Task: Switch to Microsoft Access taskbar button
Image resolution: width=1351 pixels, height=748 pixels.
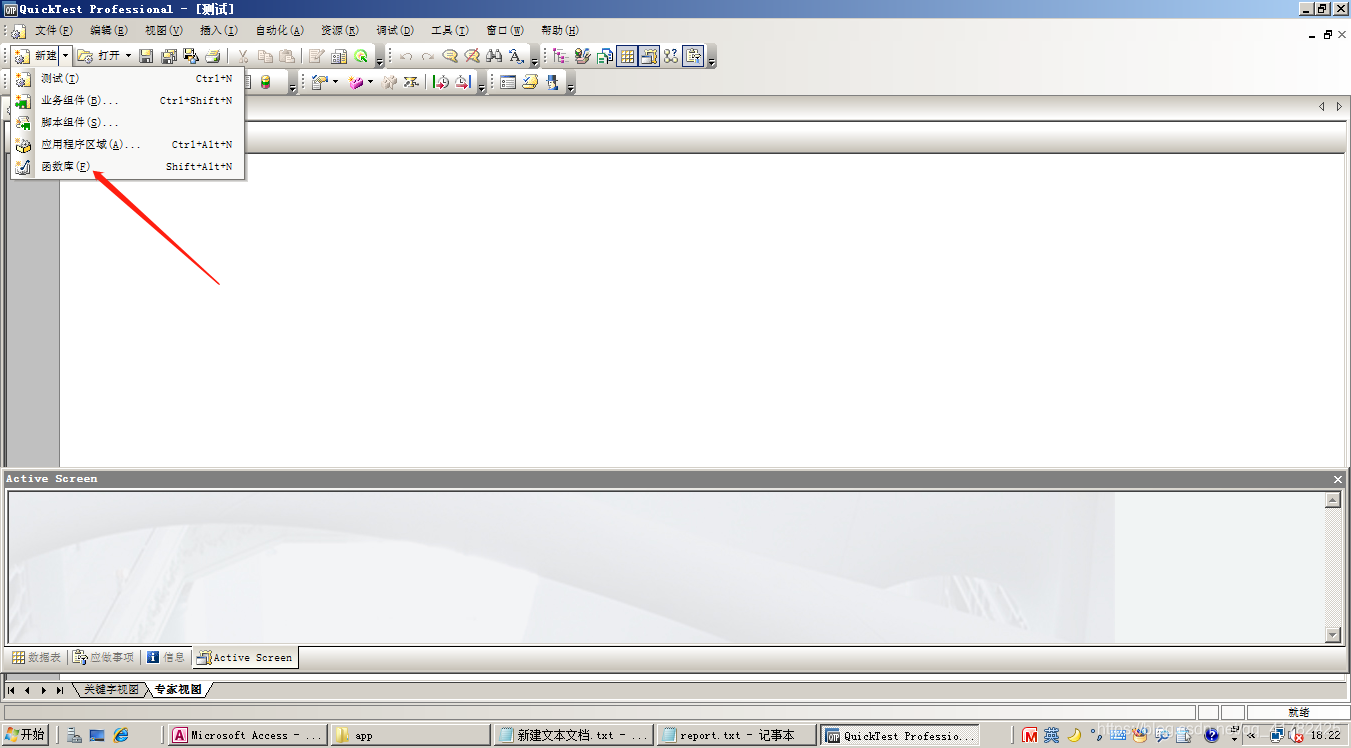Action: point(248,735)
